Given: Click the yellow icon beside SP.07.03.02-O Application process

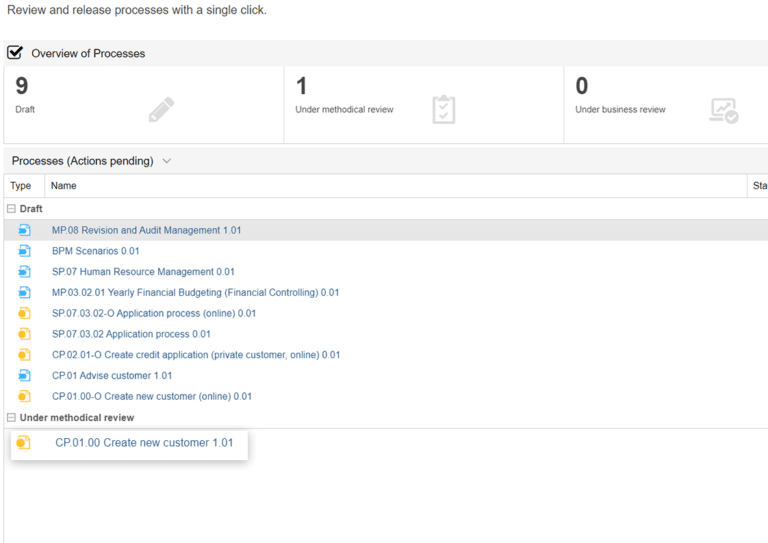Looking at the screenshot, I should pos(24,313).
